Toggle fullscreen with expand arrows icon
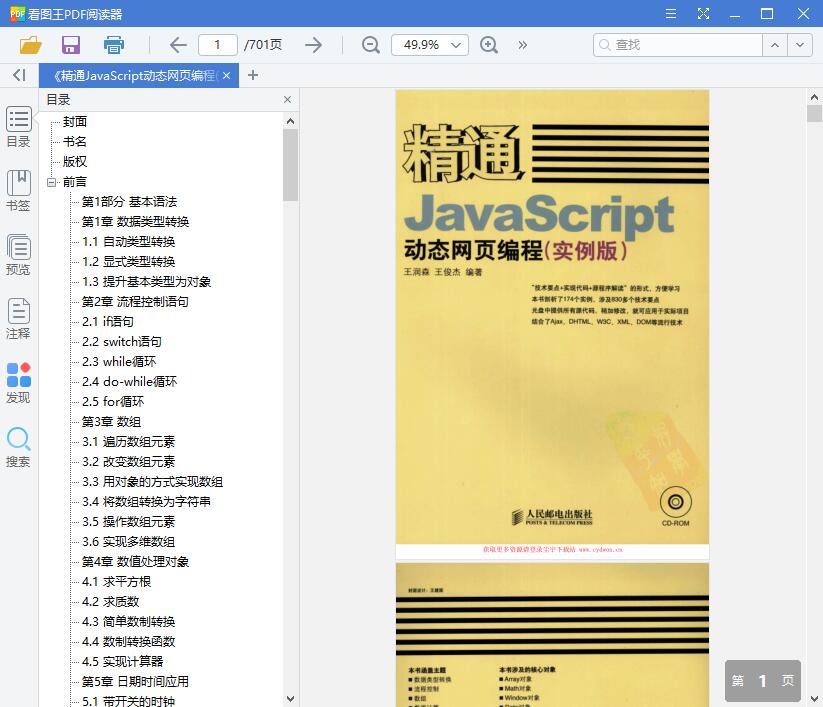 (703, 14)
